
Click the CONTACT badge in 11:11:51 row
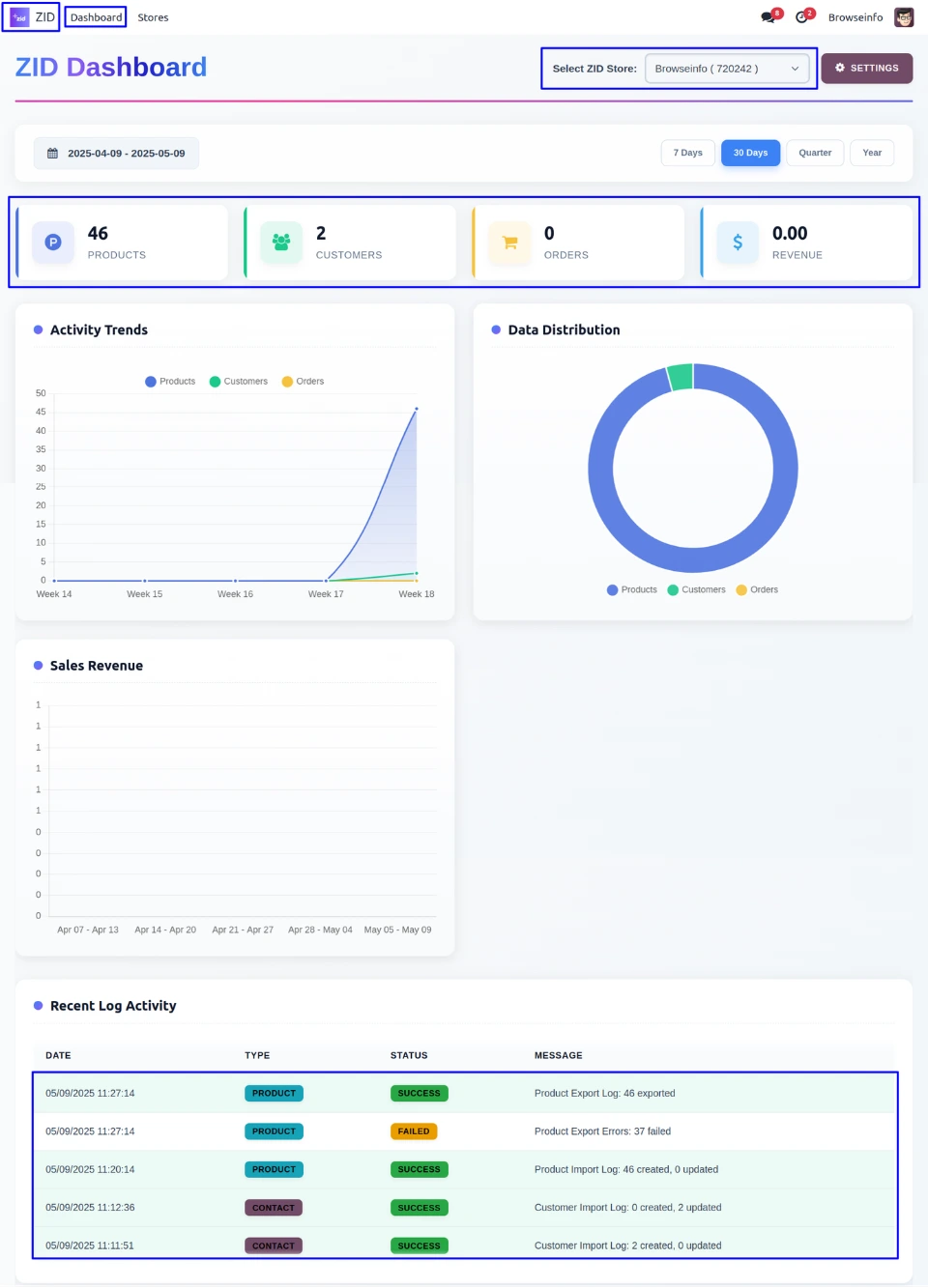pos(274,1245)
